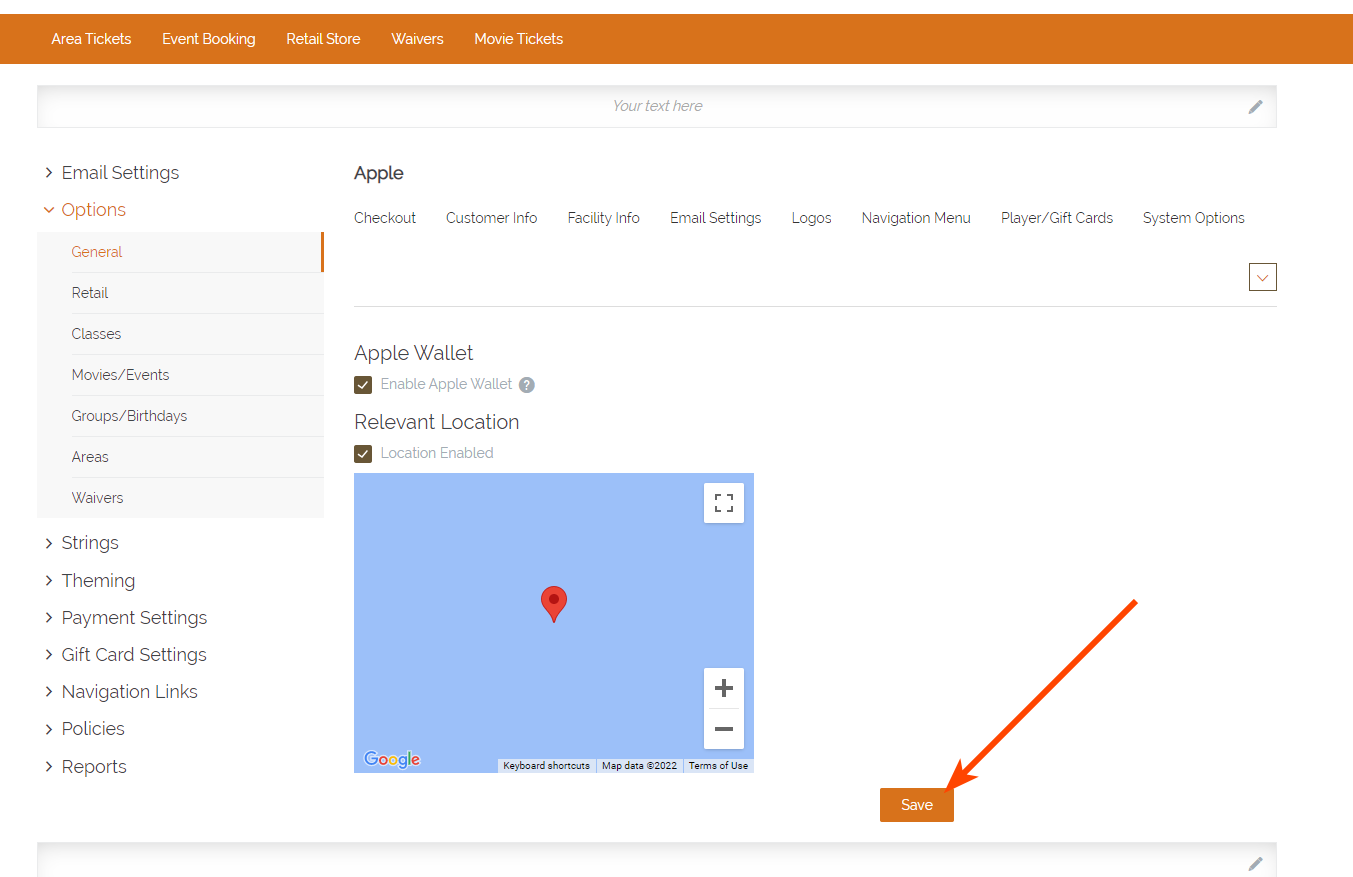Viewport: 1353px width, 877px height.
Task: Click the Google logo on the map
Action: 392,760
